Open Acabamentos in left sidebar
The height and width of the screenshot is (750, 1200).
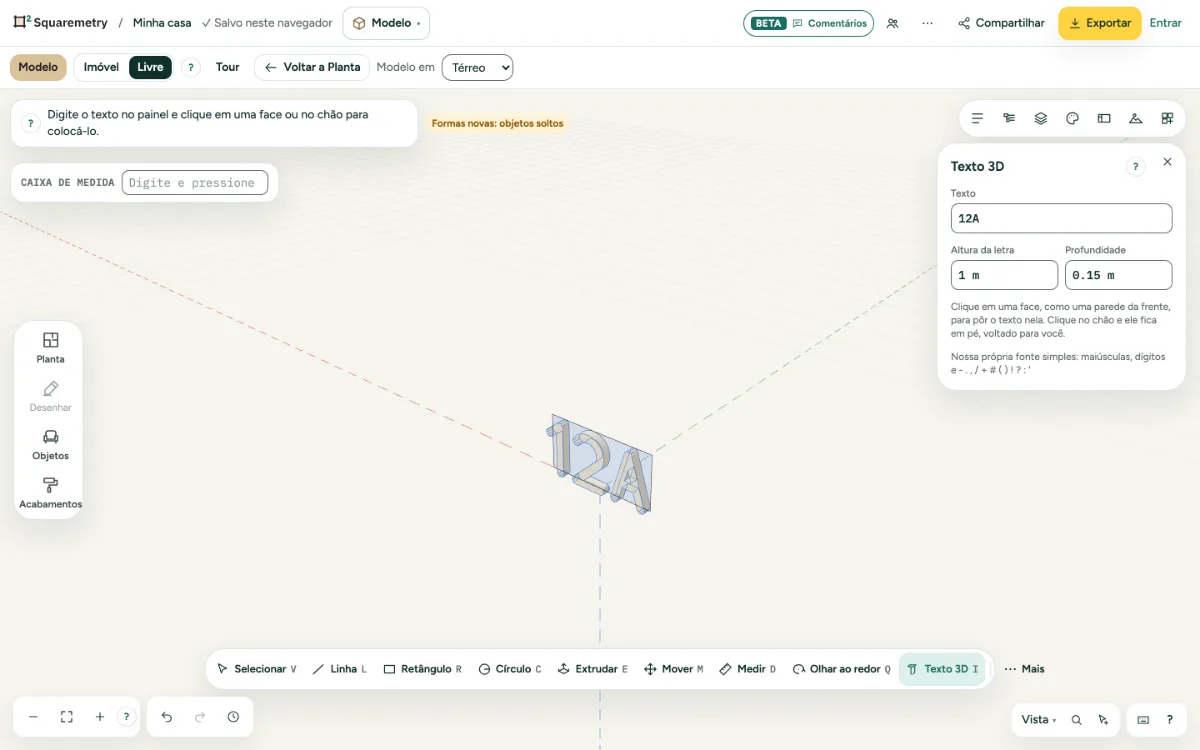coord(50,493)
